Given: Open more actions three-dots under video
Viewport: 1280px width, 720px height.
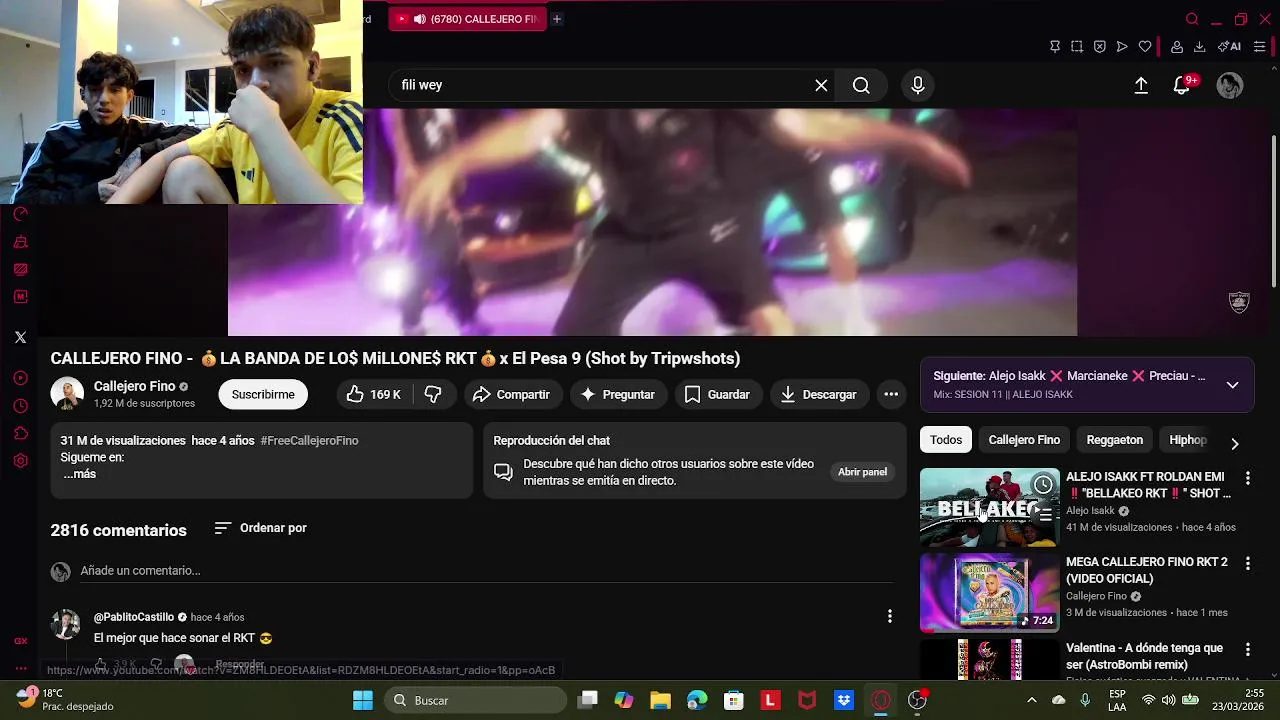Looking at the screenshot, I should point(891,394).
